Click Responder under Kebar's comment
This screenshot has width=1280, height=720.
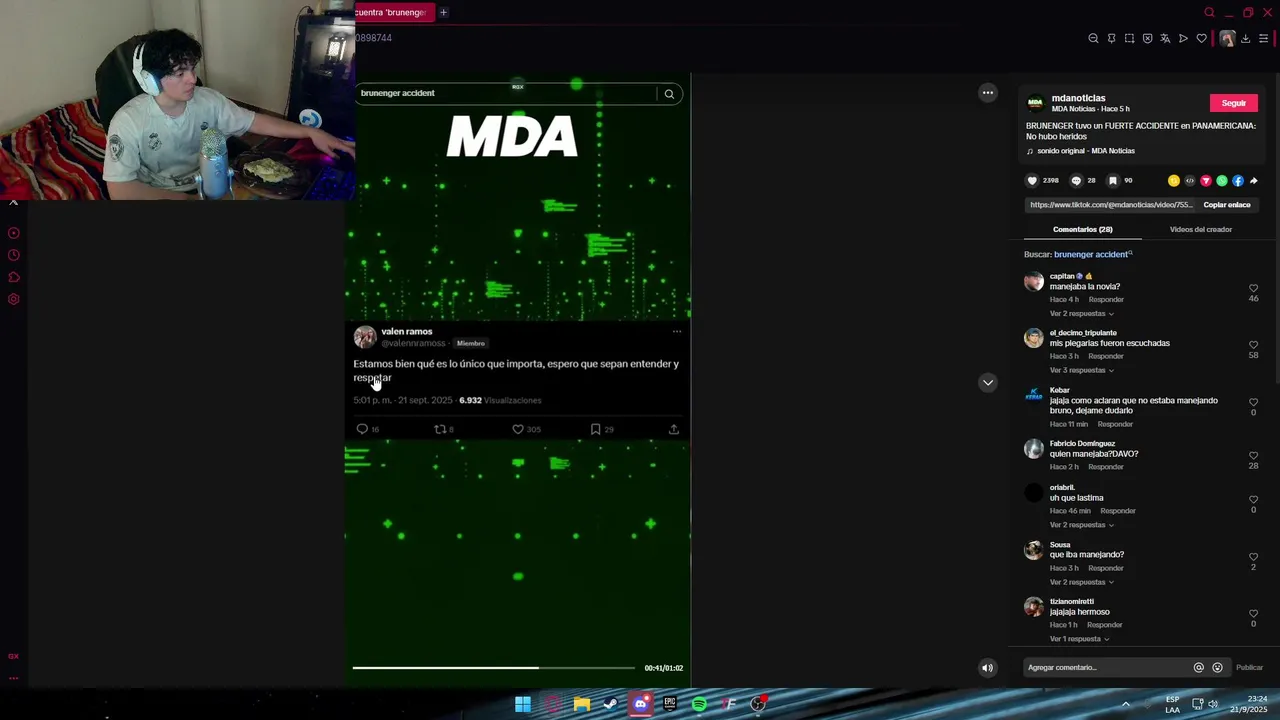(x=1114, y=424)
